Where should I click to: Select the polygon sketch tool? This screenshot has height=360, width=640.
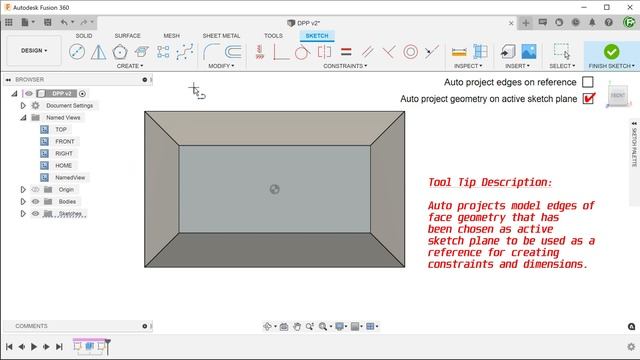(120, 52)
